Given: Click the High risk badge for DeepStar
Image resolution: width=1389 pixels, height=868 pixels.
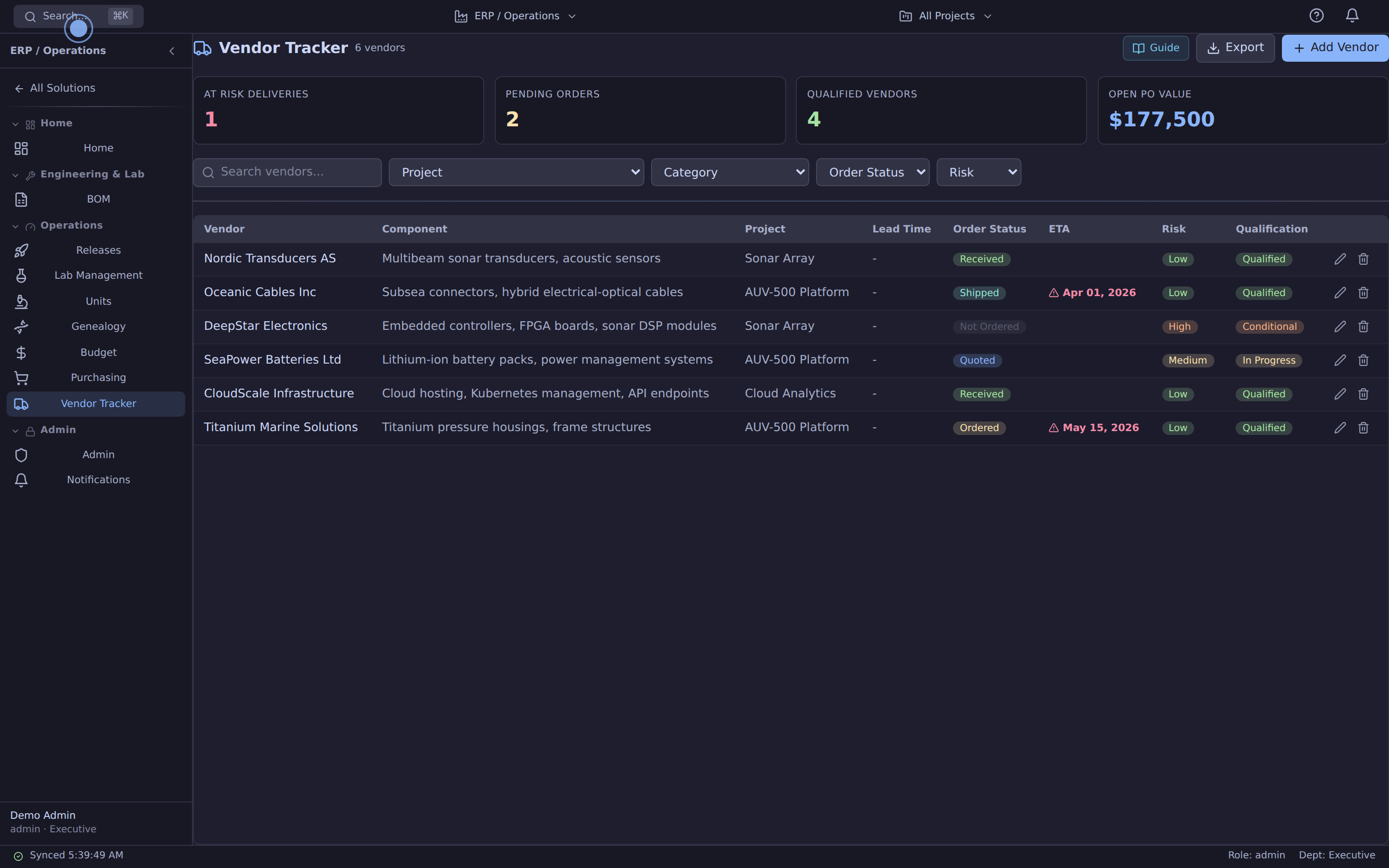Looking at the screenshot, I should [x=1180, y=326].
